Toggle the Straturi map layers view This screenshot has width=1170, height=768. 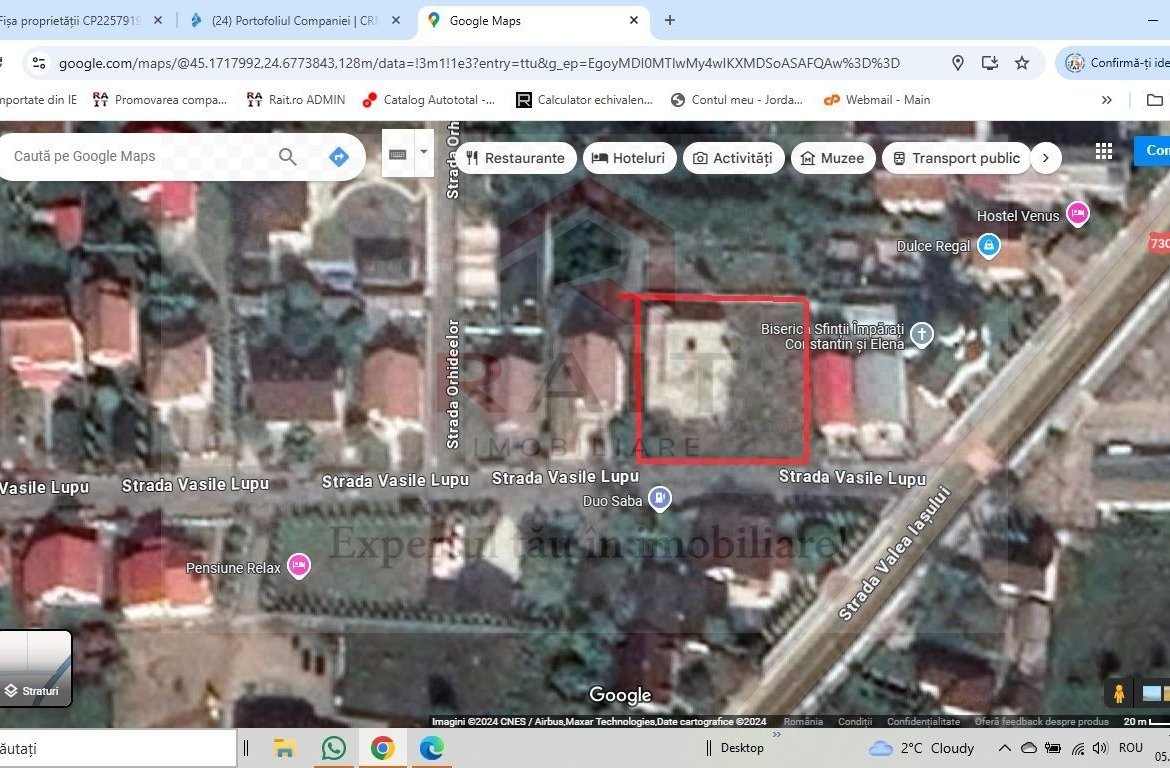(x=36, y=668)
